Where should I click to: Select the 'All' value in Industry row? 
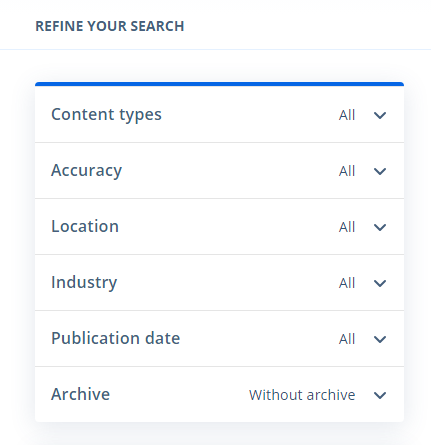[x=347, y=283]
